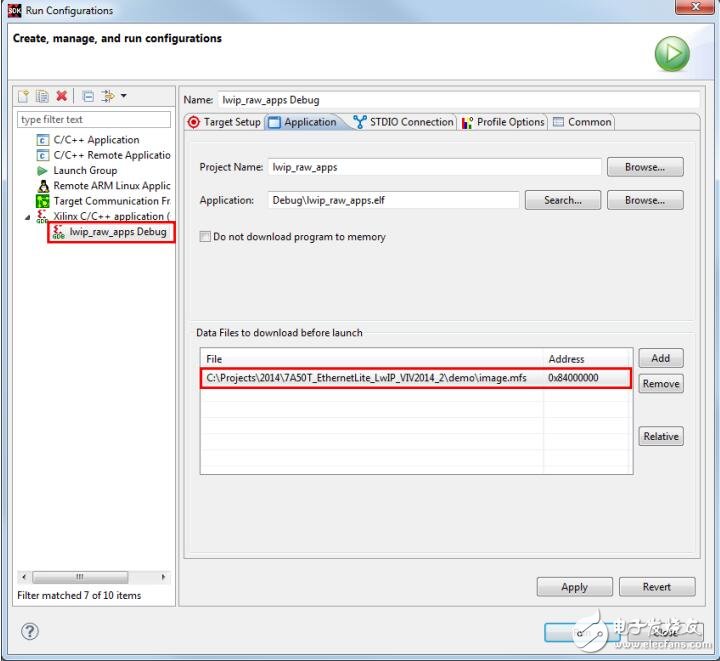Image resolution: width=720 pixels, height=661 pixels.
Task: Collapse the Xilinx C/C++ application tree node
Action: [28, 216]
